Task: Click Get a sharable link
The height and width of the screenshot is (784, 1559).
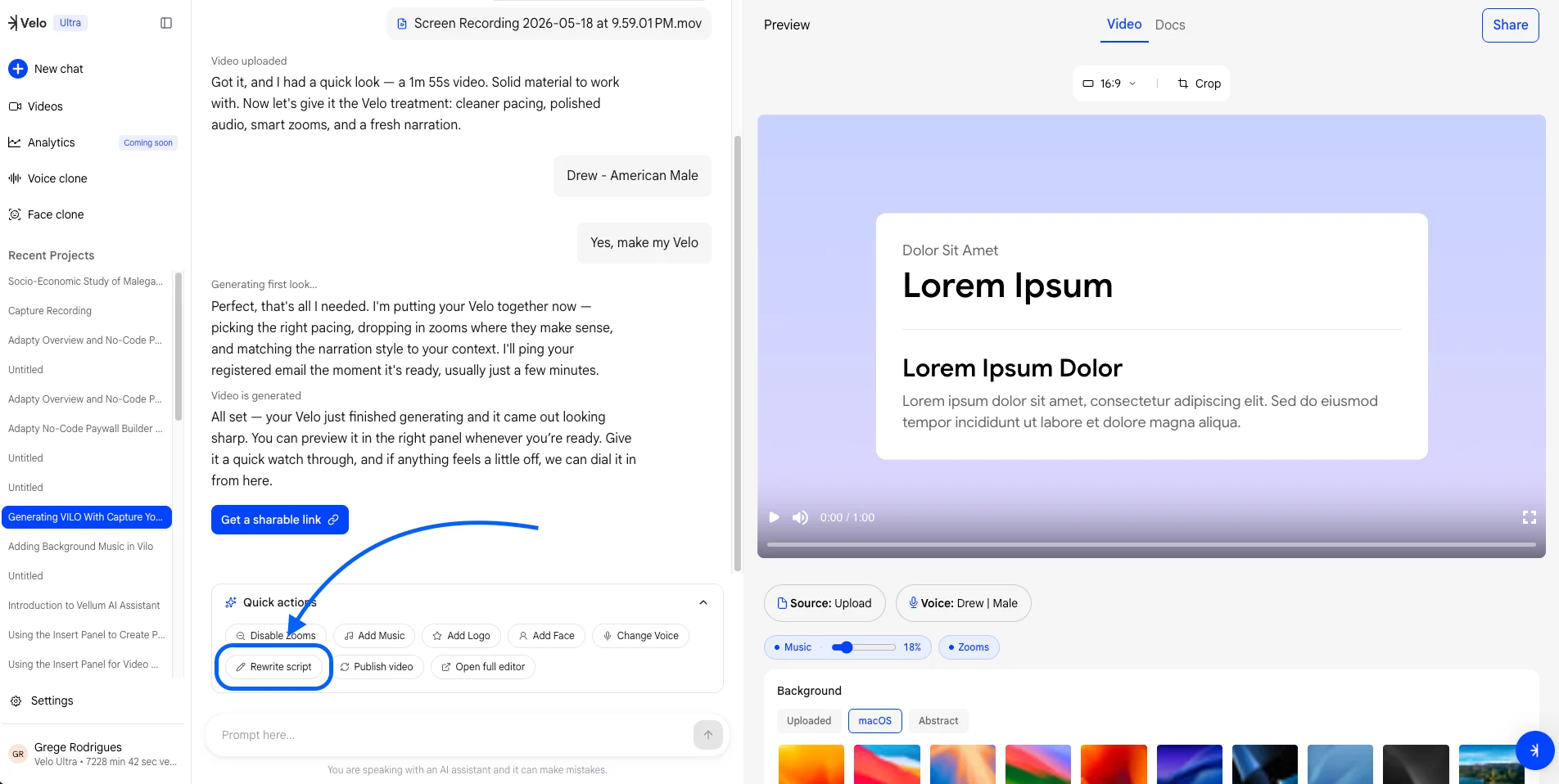Action: pyautogui.click(x=280, y=520)
